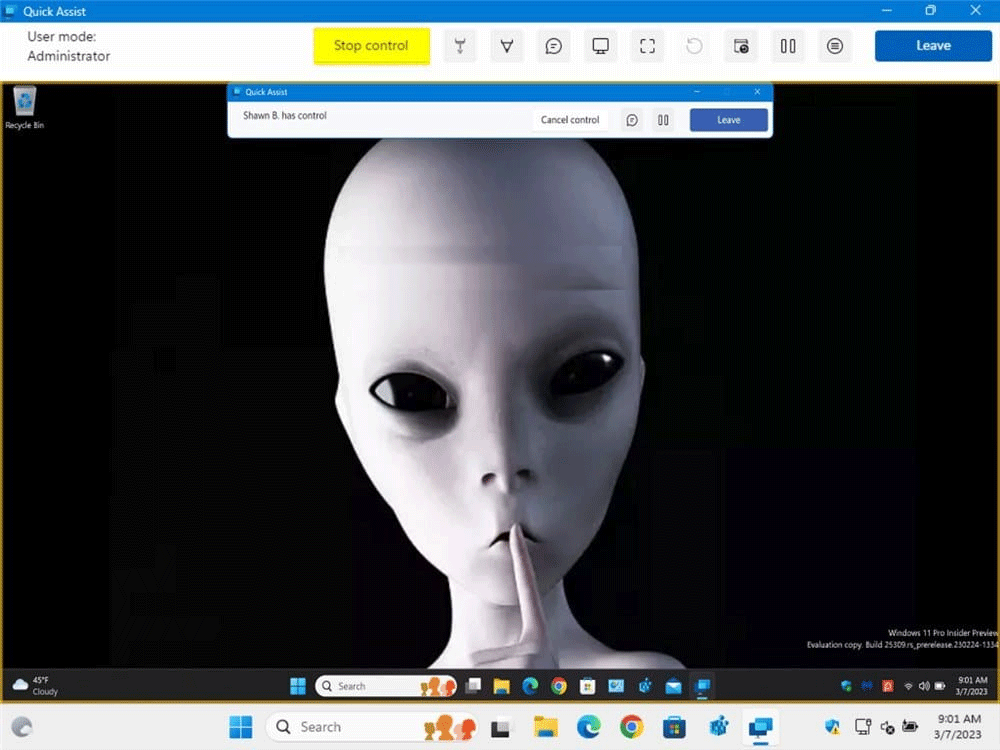Pause the remote session

tap(787, 46)
